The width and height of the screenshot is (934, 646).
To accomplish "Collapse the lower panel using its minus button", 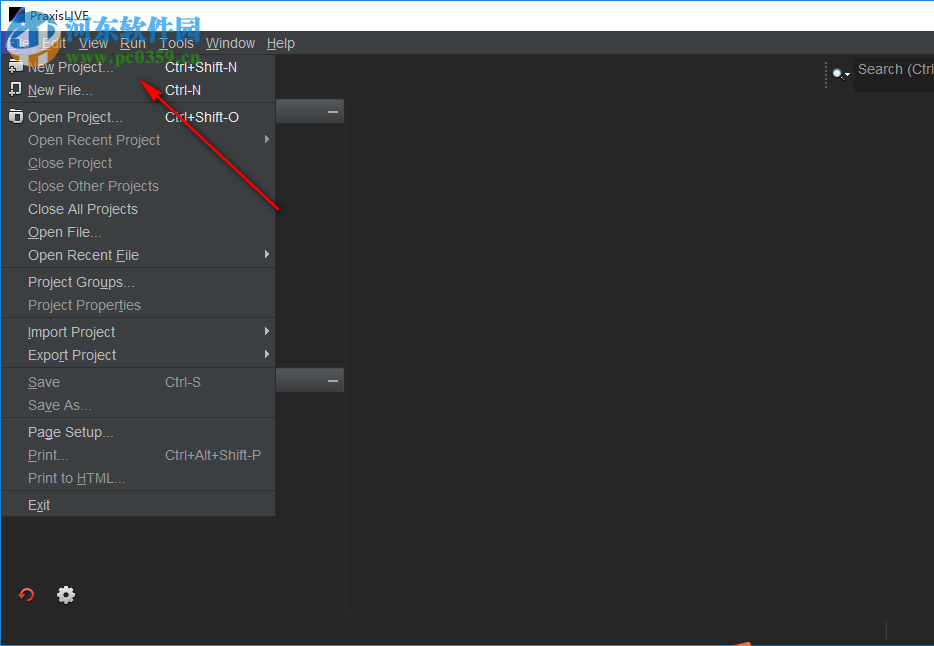I will pyautogui.click(x=333, y=380).
